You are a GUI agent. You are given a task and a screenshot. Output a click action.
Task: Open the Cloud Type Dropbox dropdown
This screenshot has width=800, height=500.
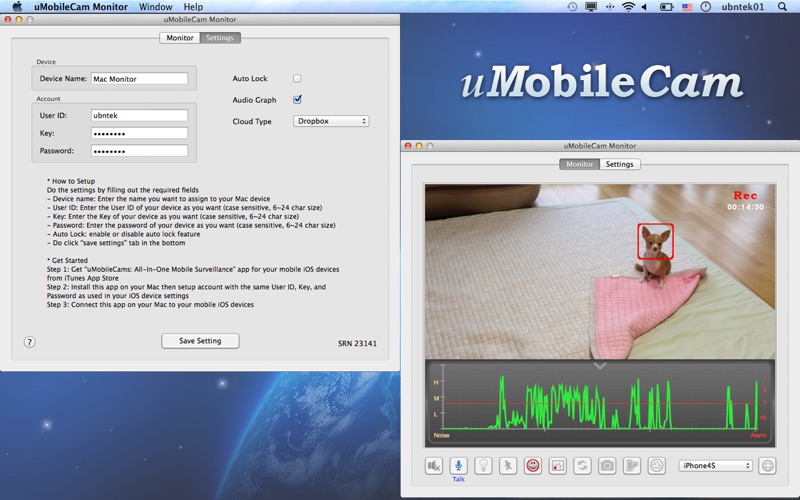tap(331, 121)
